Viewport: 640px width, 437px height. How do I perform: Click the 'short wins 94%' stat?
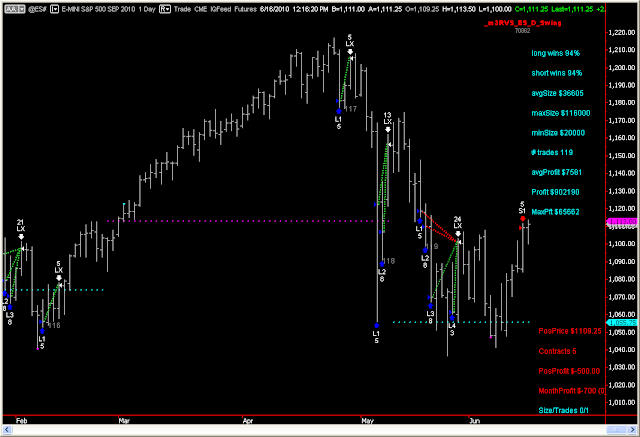point(556,73)
